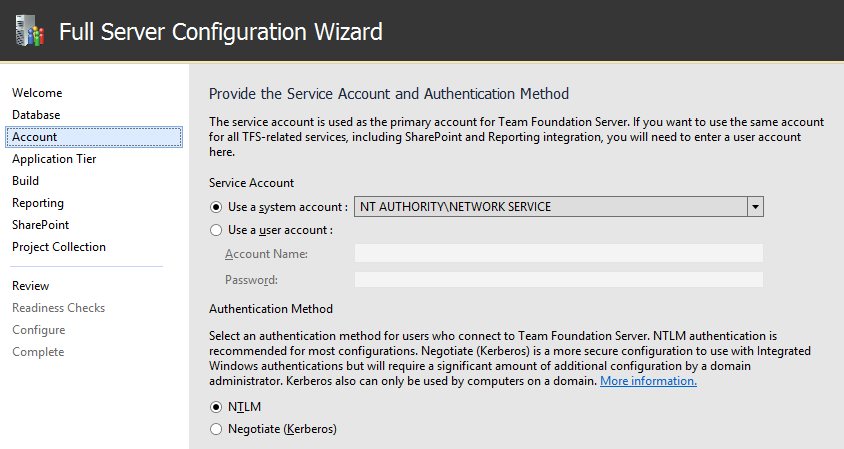Click the Account Name input field
Image resolution: width=844 pixels, height=449 pixels.
[558, 253]
